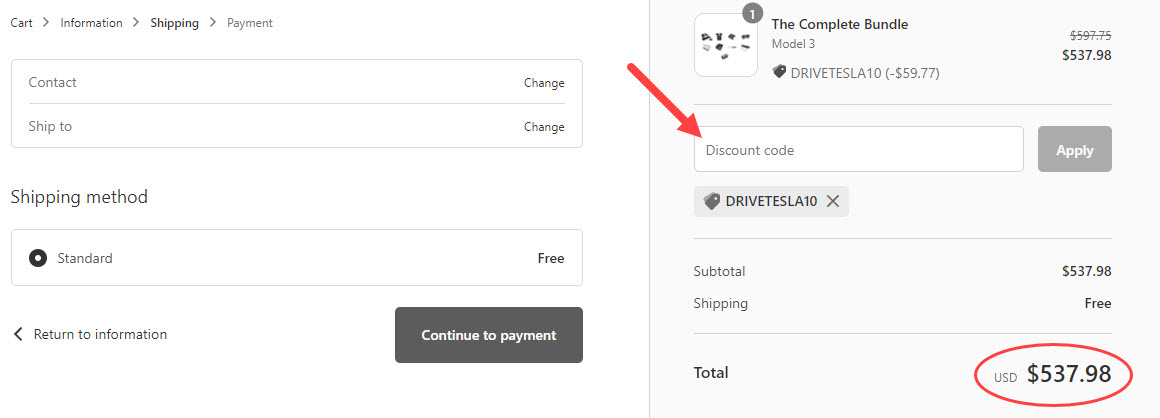Click Return to information link
1160x418 pixels.
[x=100, y=334]
